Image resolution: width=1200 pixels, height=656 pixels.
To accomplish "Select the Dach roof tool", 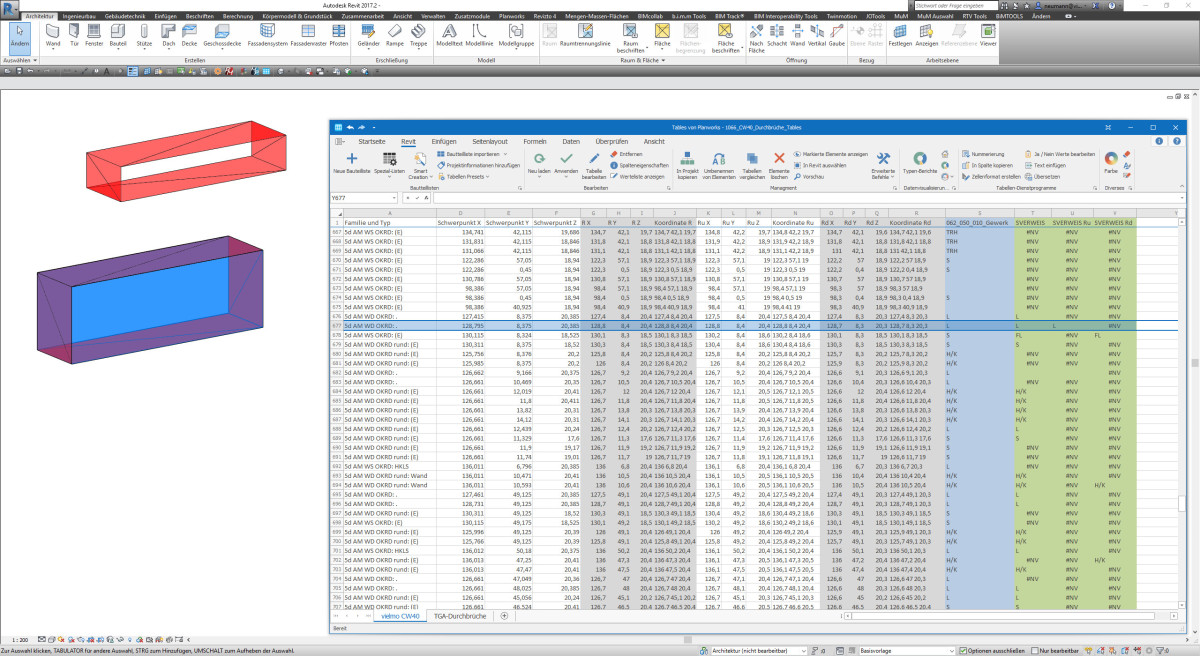I will pos(169,34).
